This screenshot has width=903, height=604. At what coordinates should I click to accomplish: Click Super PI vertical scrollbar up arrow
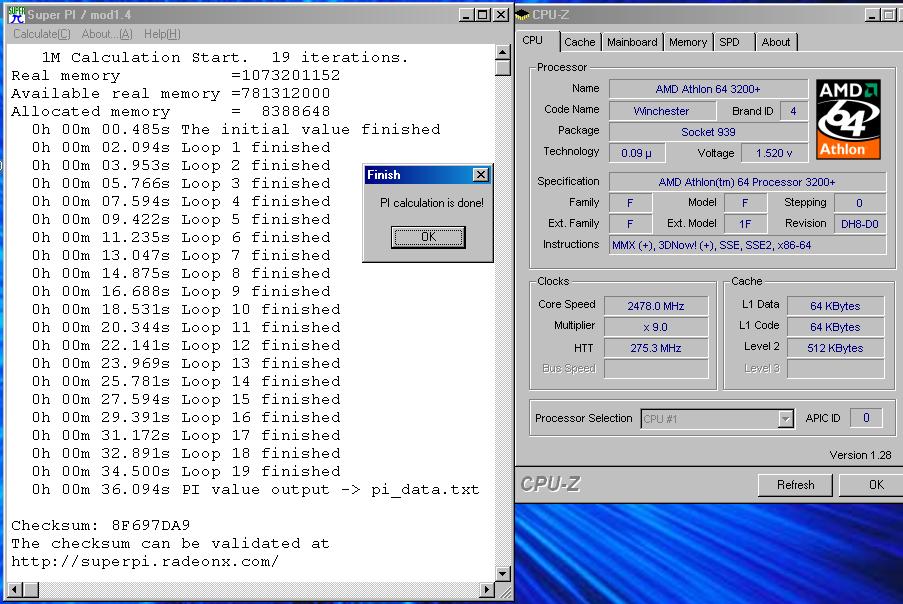coord(503,52)
